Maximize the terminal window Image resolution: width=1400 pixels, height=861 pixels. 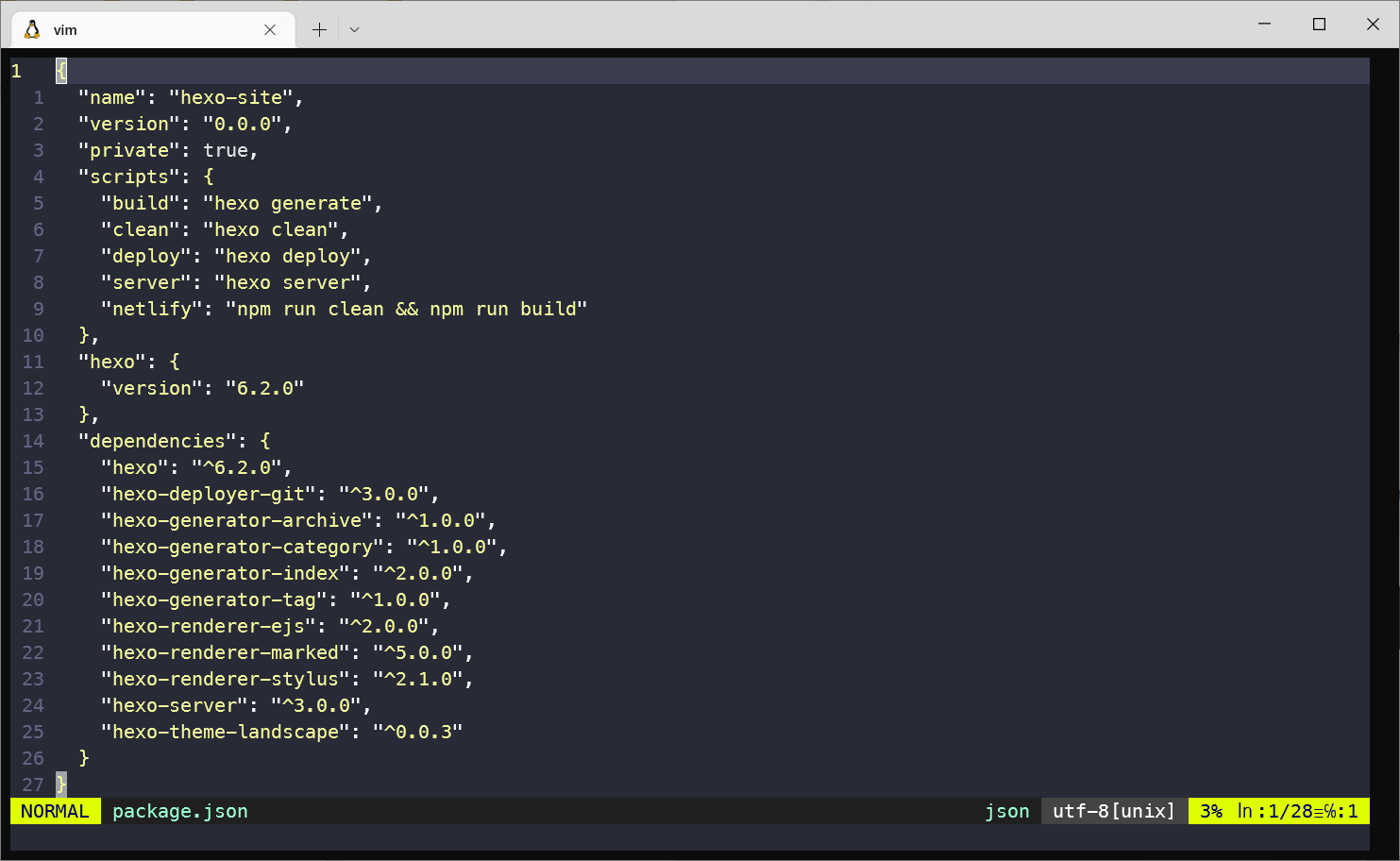tap(1319, 24)
